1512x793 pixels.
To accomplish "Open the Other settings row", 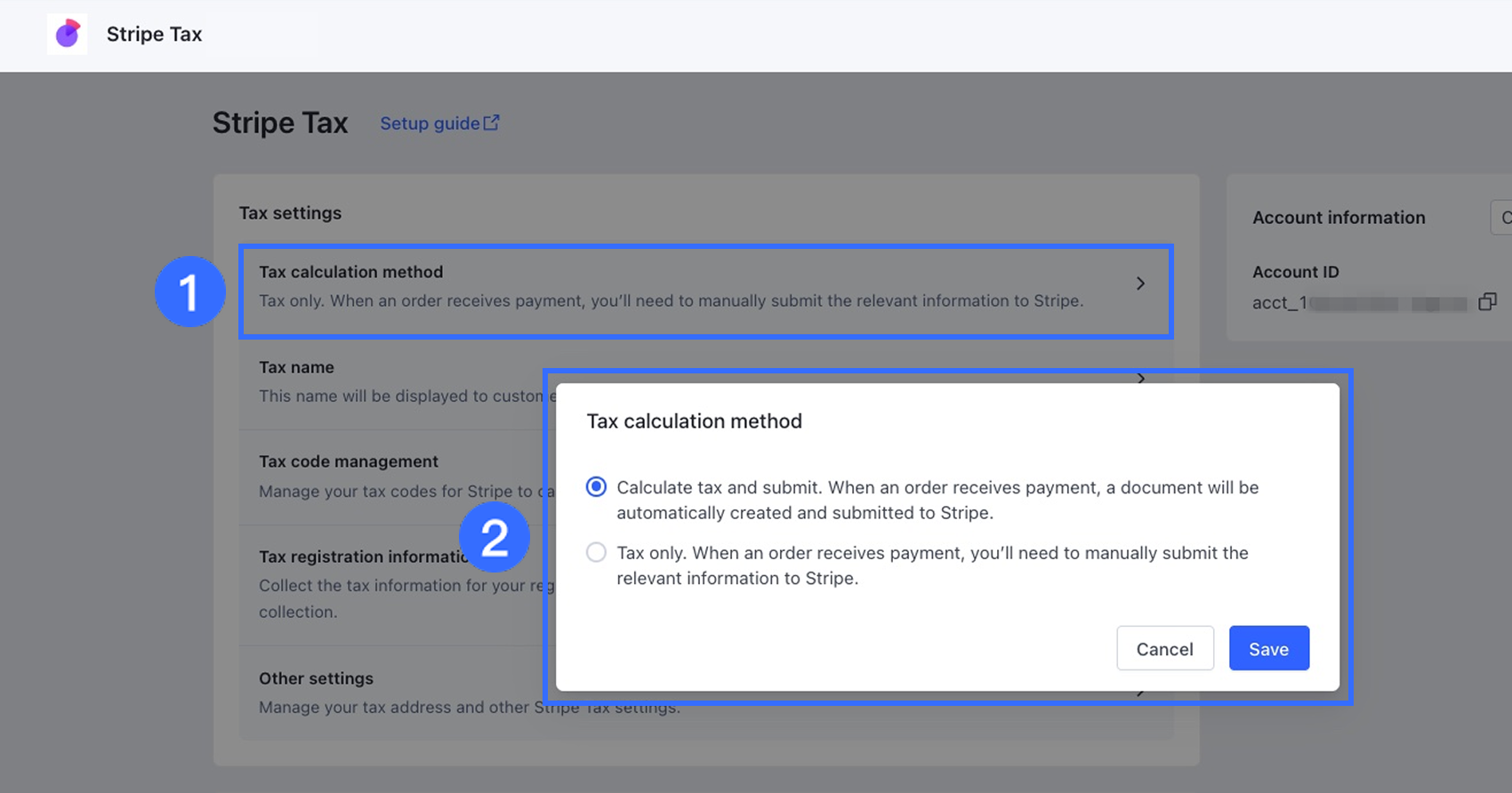I will 316,678.
